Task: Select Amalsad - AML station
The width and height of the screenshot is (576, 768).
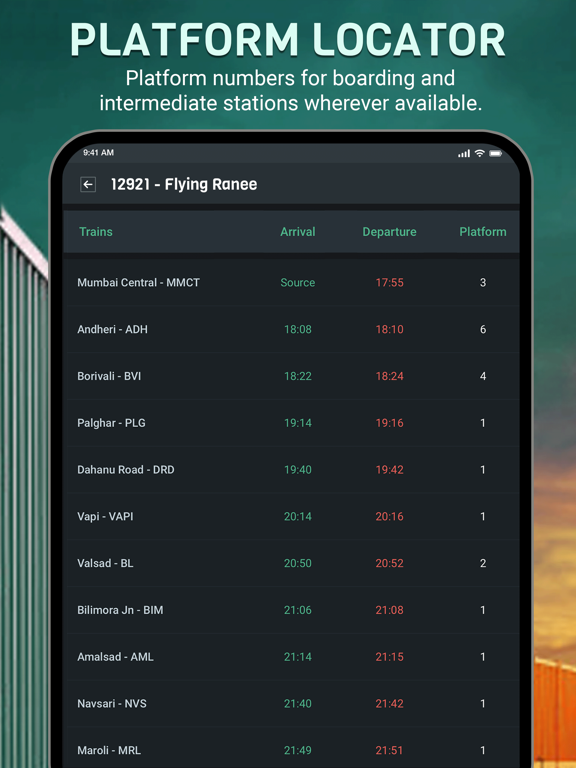Action: pyautogui.click(x=116, y=657)
